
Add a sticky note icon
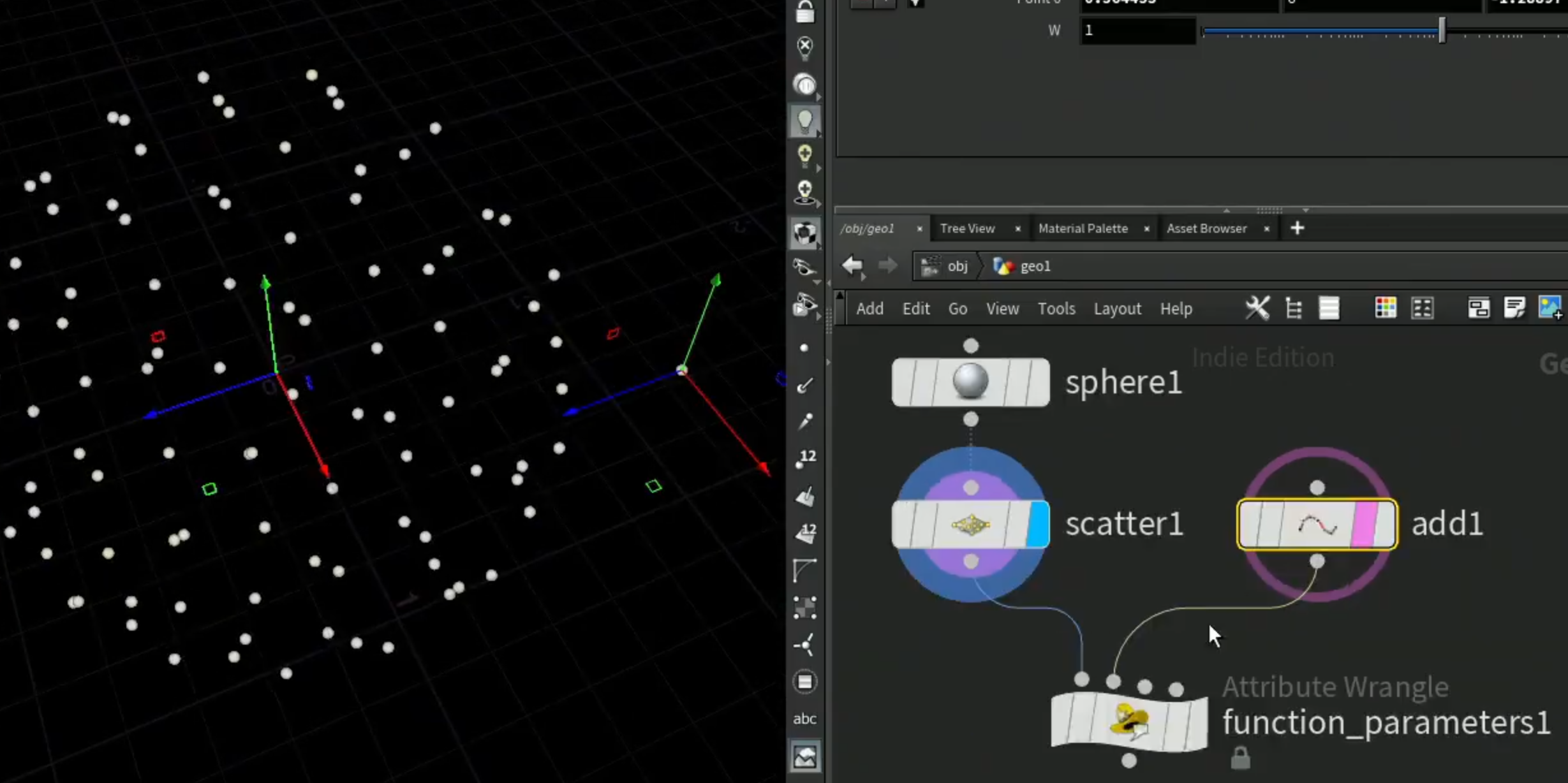point(1514,308)
